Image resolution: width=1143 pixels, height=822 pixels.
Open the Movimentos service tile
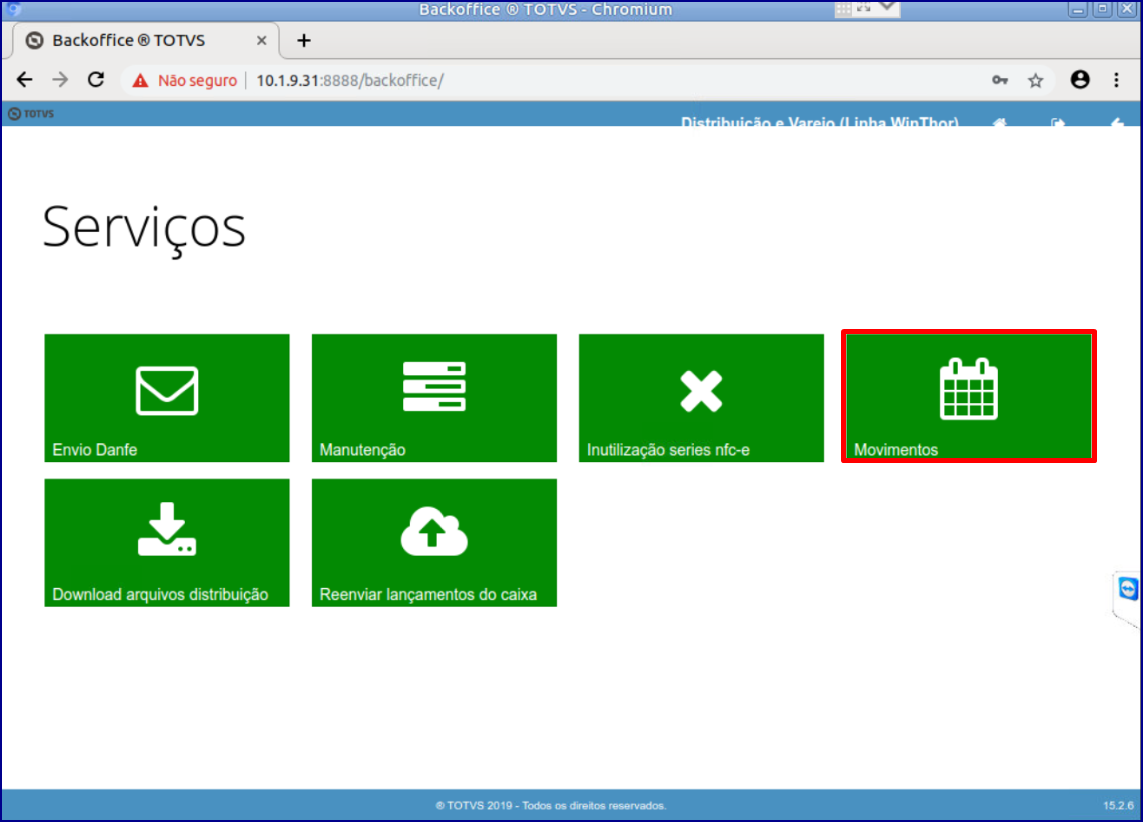(x=969, y=396)
